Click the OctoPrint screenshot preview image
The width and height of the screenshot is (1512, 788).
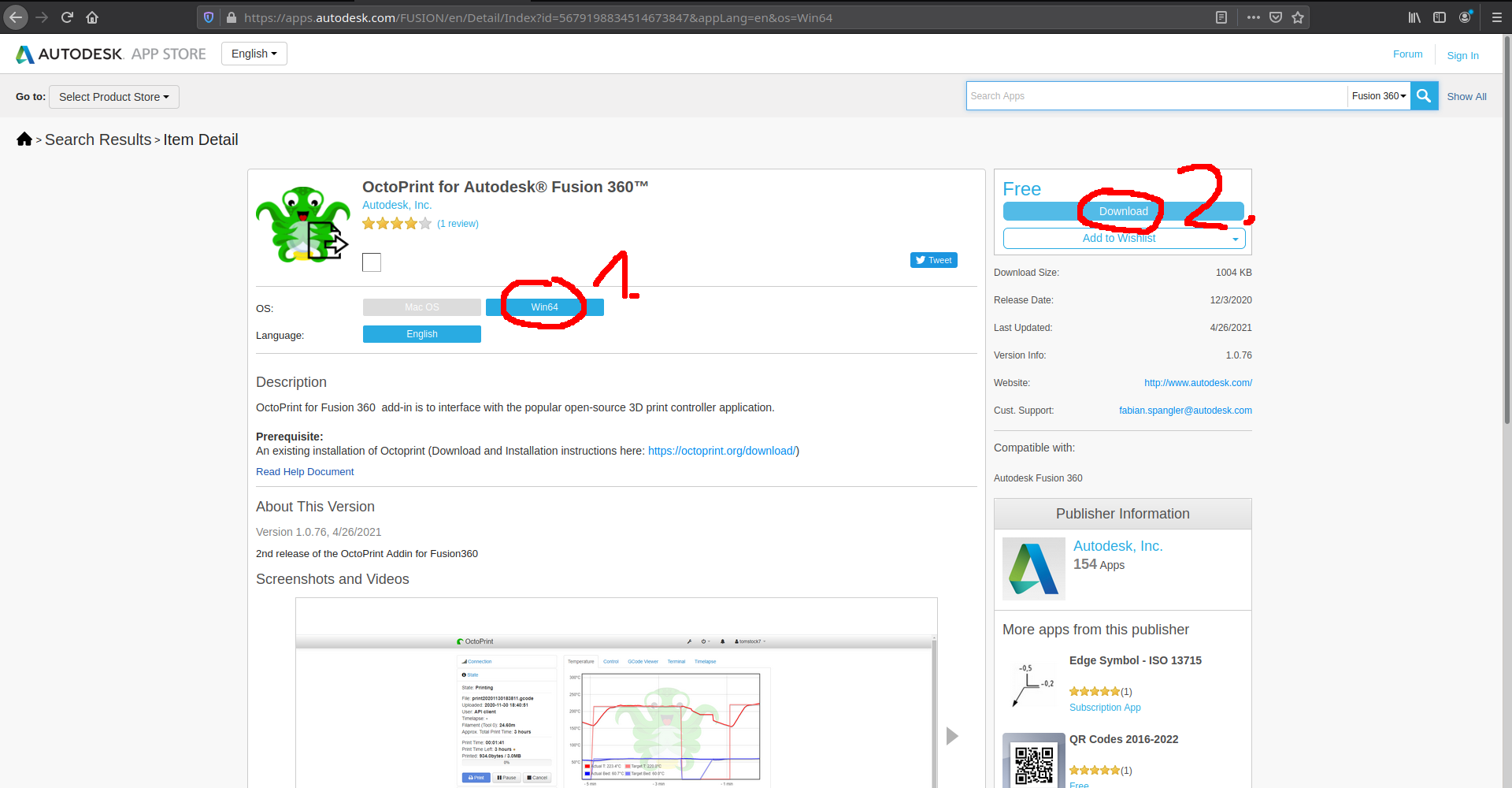pos(617,693)
